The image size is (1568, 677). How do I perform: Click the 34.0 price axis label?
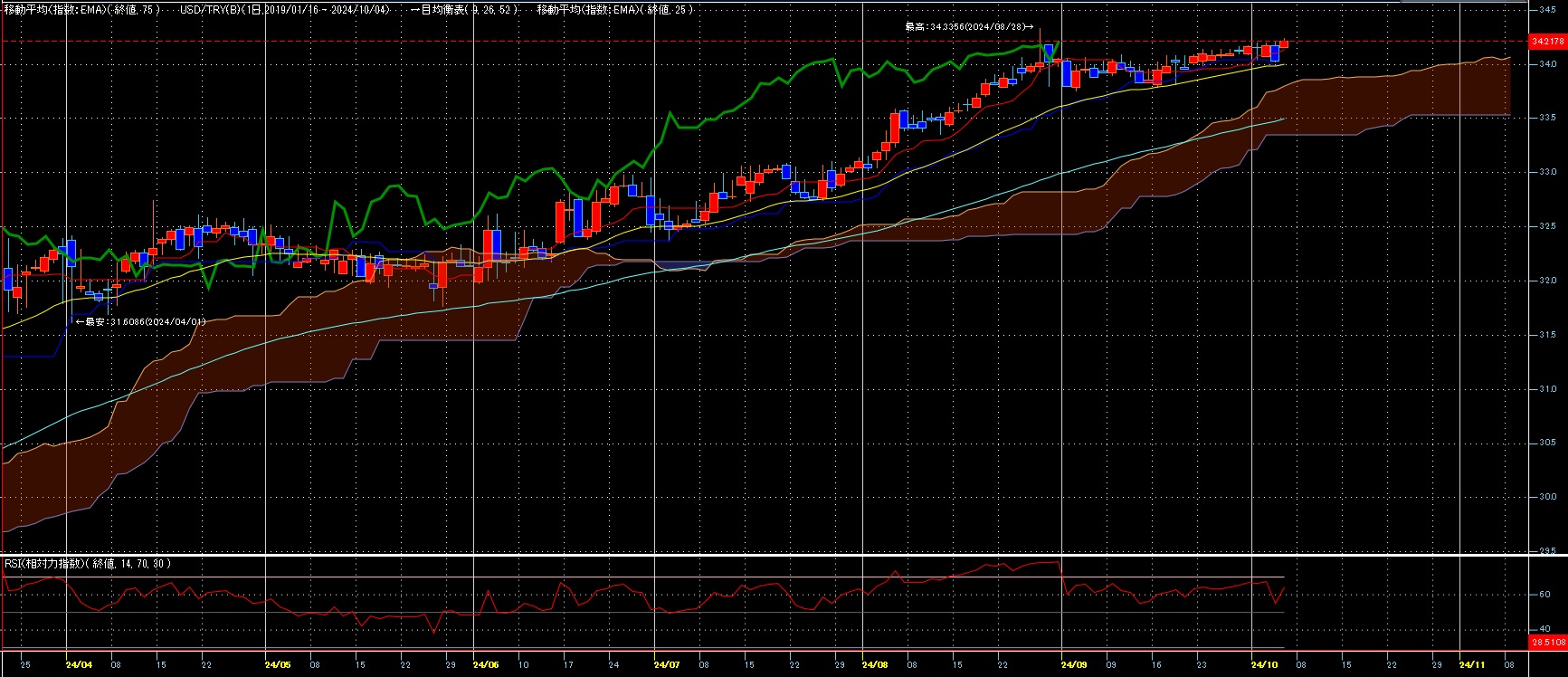[x=1546, y=64]
